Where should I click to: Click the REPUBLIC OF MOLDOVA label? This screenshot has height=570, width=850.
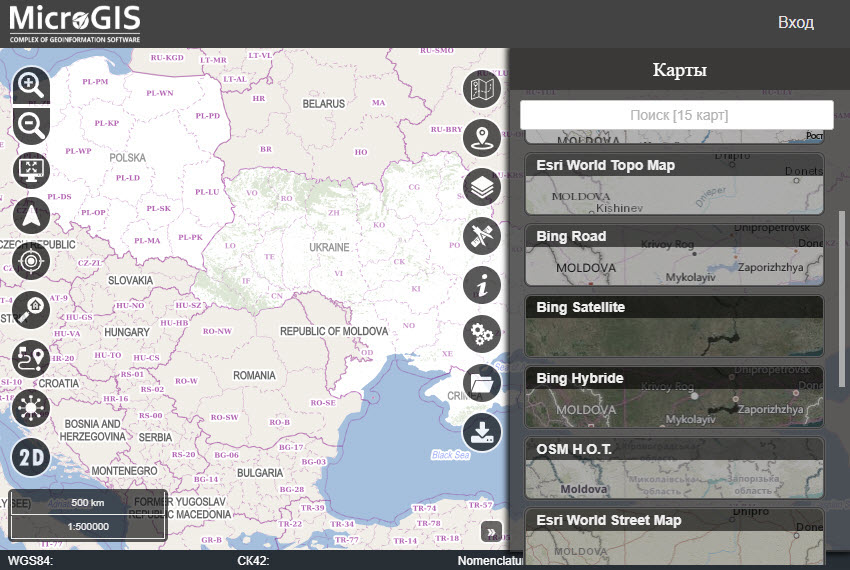tap(334, 331)
